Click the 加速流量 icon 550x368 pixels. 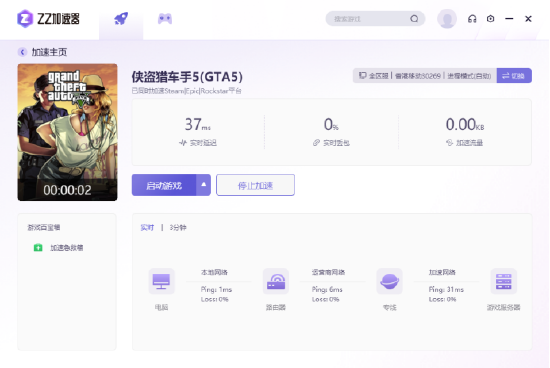pyautogui.click(x=449, y=142)
